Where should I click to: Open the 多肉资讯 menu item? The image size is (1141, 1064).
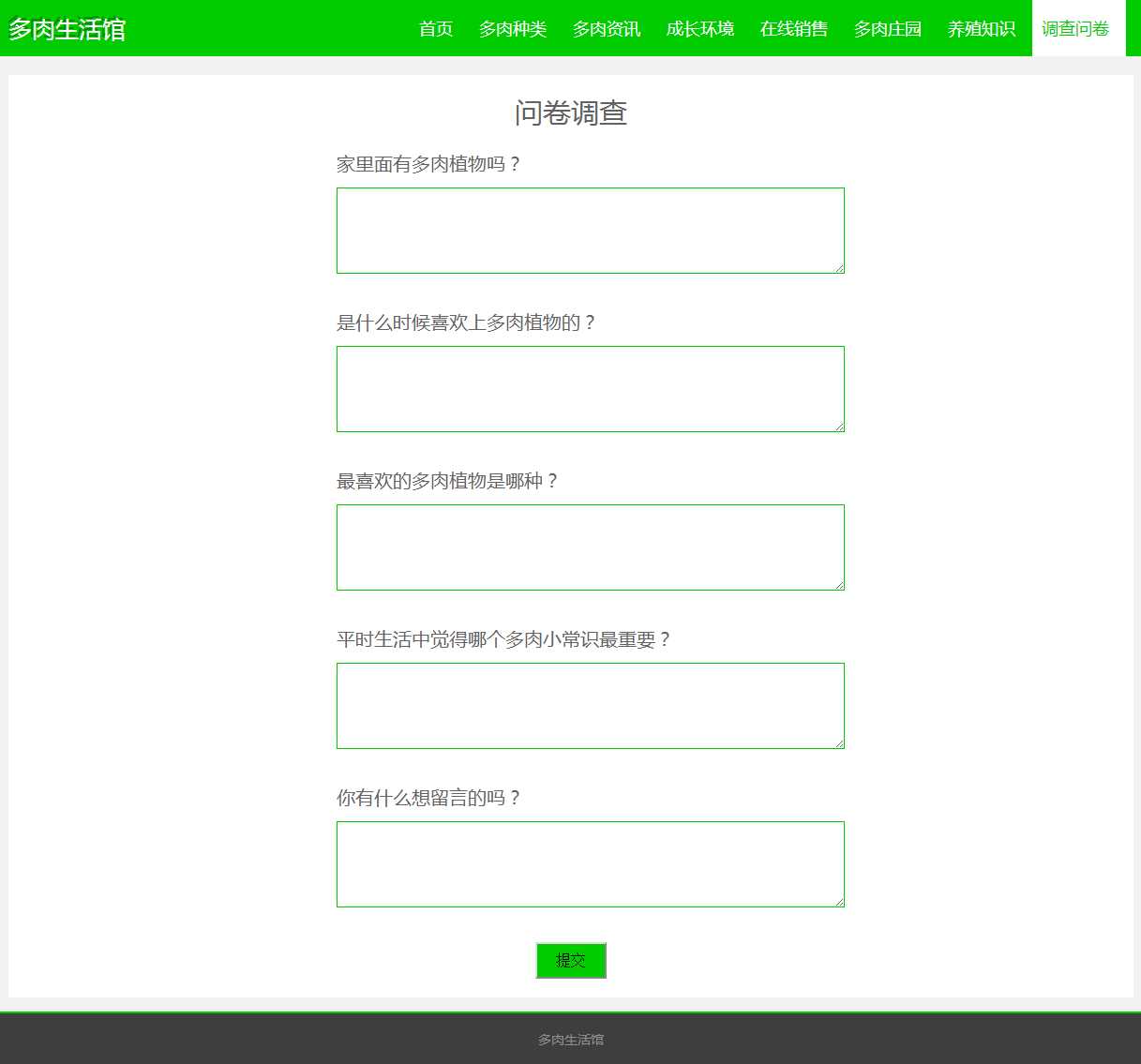(x=607, y=29)
